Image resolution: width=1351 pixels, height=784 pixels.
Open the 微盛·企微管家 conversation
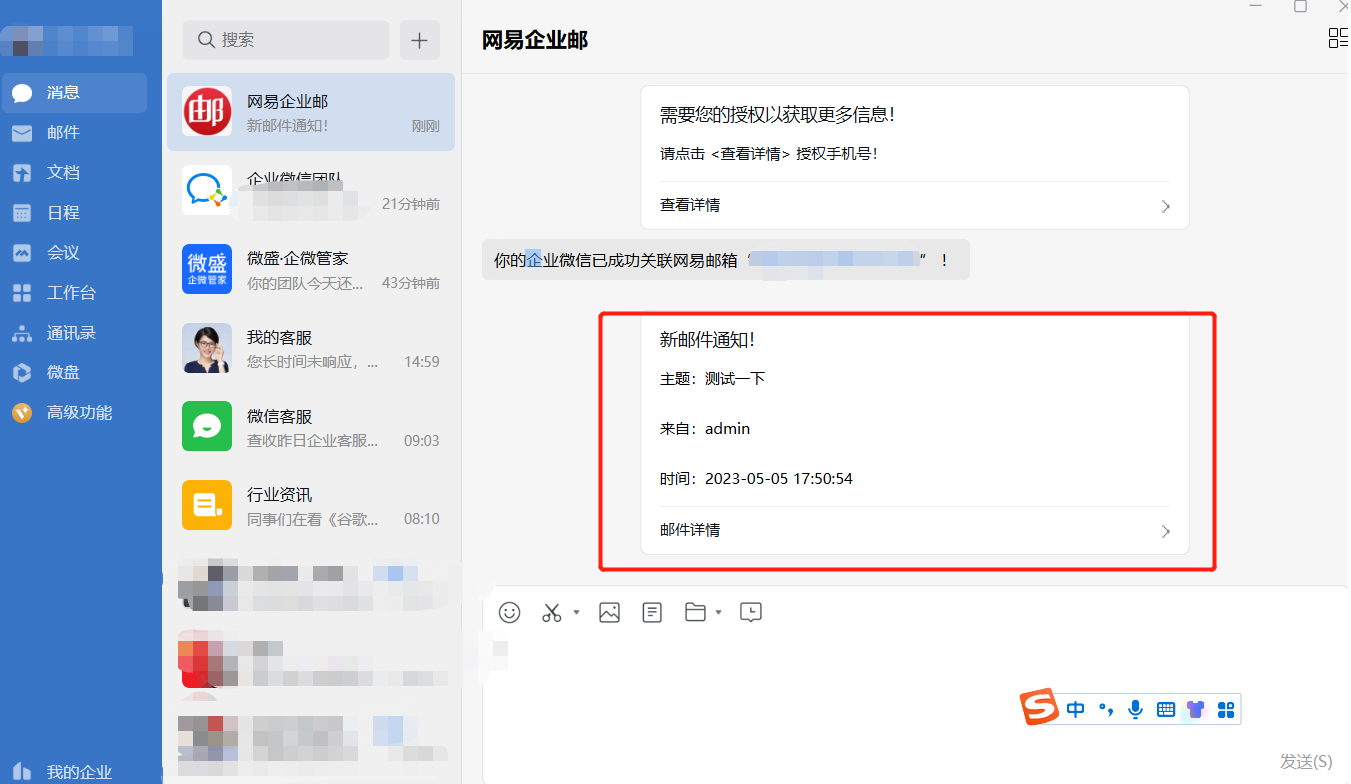311,269
